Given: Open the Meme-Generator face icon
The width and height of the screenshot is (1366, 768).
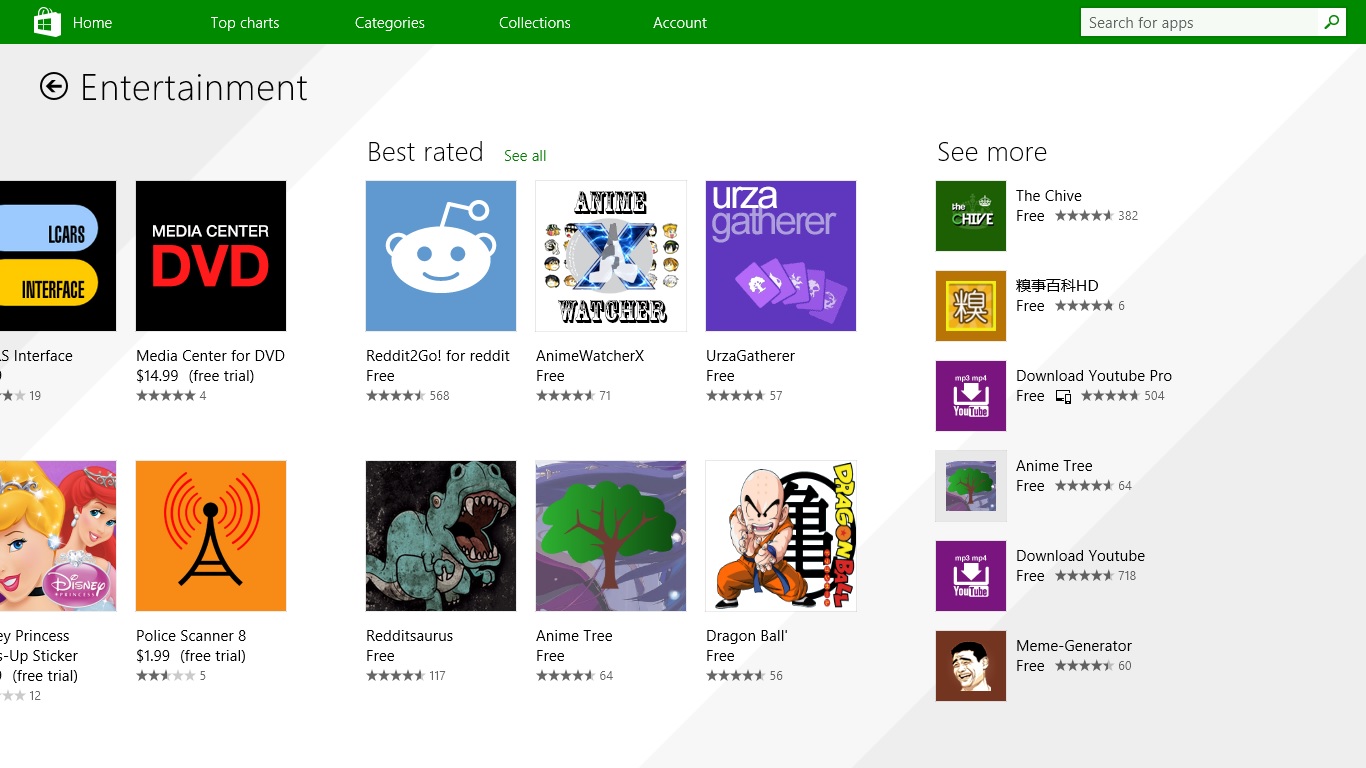Looking at the screenshot, I should (x=971, y=666).
